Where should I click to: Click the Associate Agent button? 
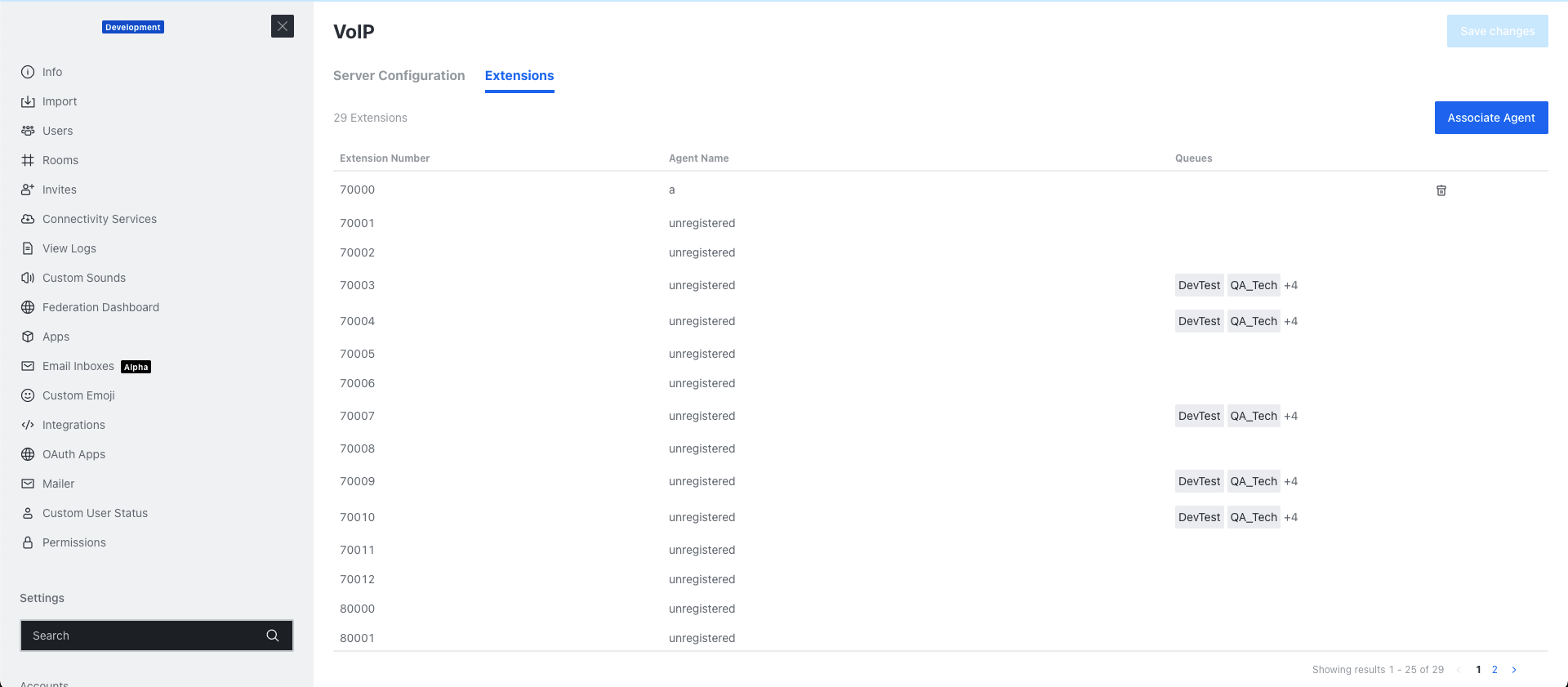(x=1491, y=118)
